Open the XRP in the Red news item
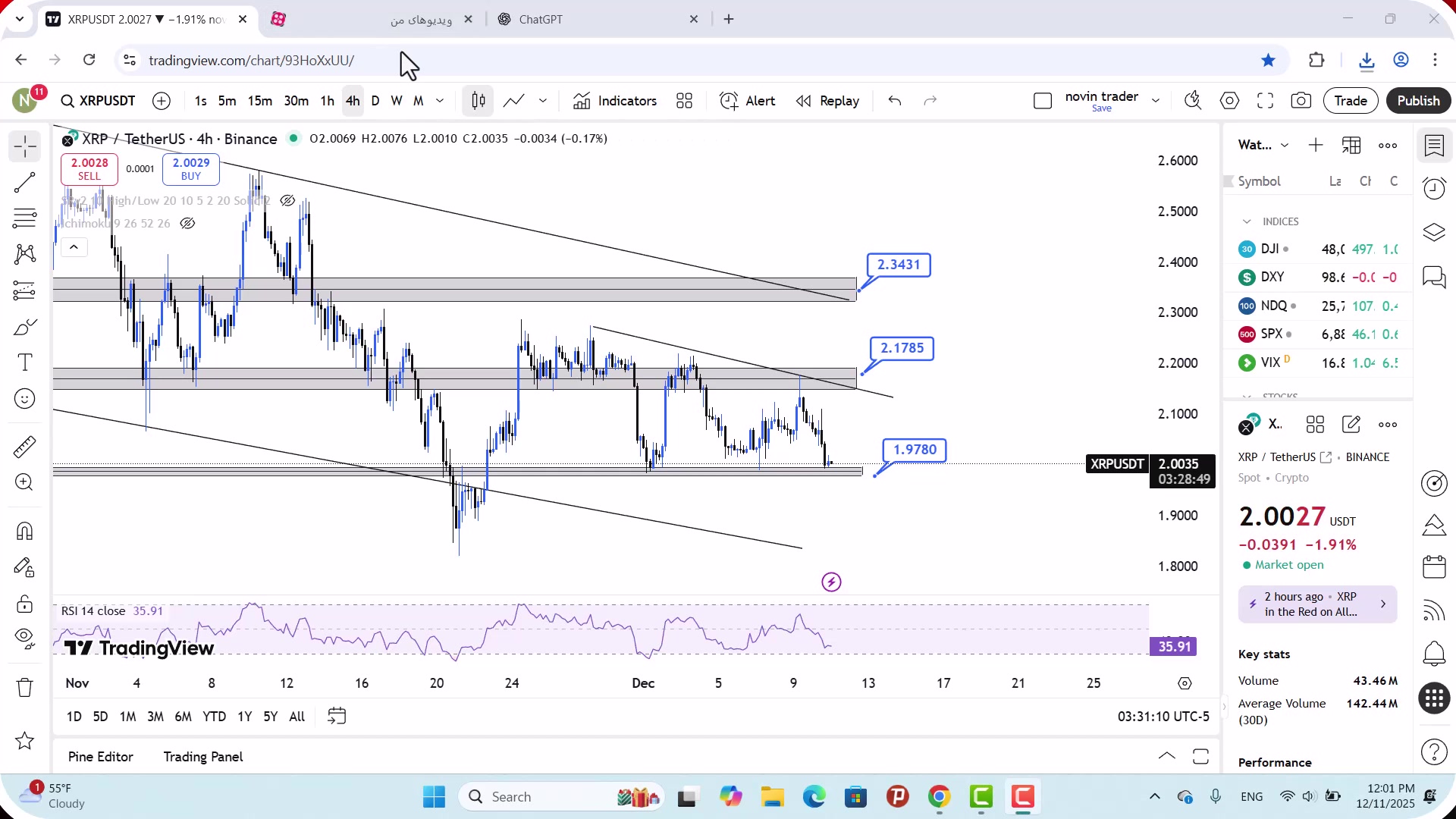Image resolution: width=1456 pixels, height=819 pixels. coord(1318,604)
